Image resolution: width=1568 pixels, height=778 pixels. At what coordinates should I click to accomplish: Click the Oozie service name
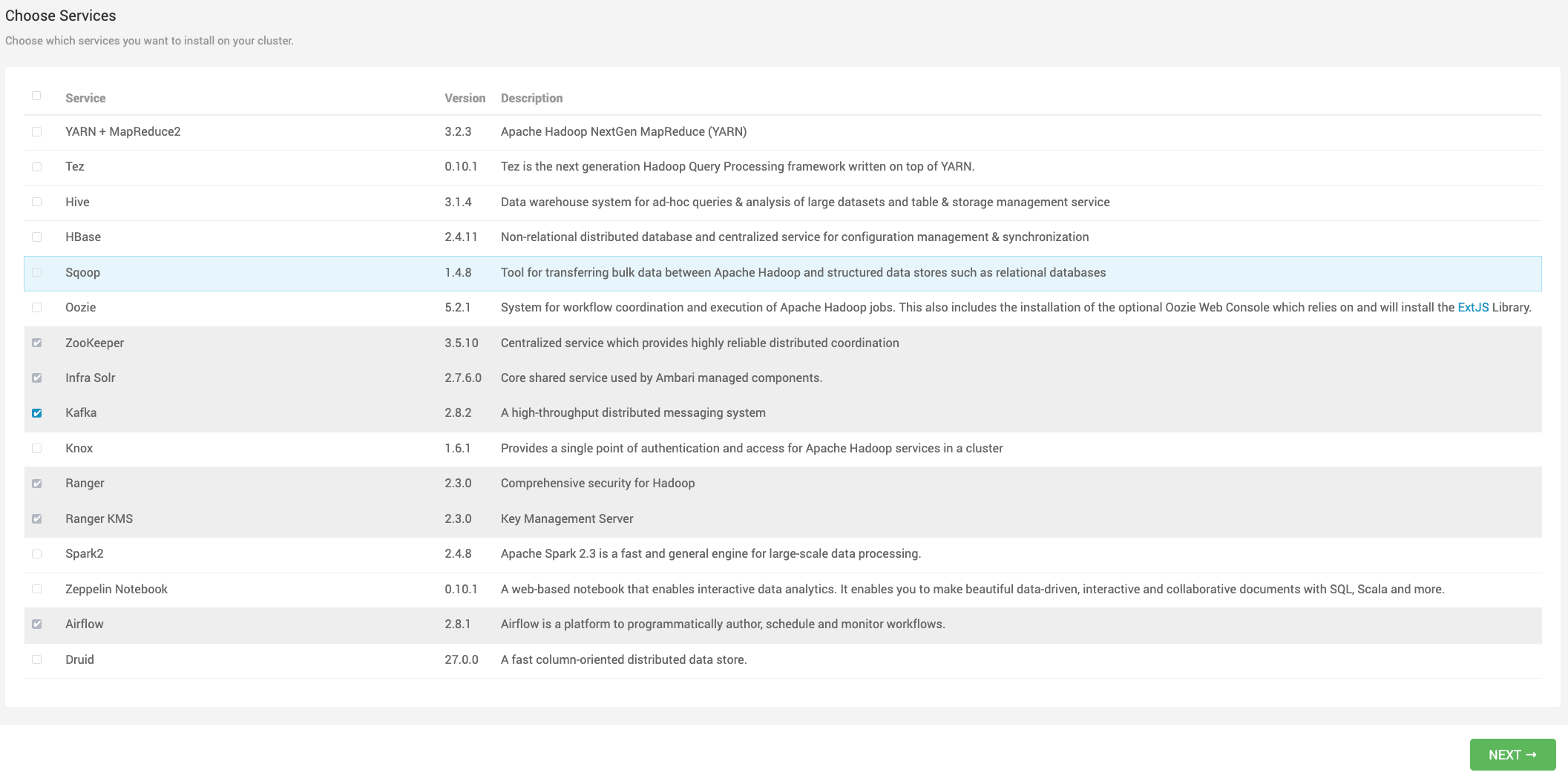coord(80,307)
